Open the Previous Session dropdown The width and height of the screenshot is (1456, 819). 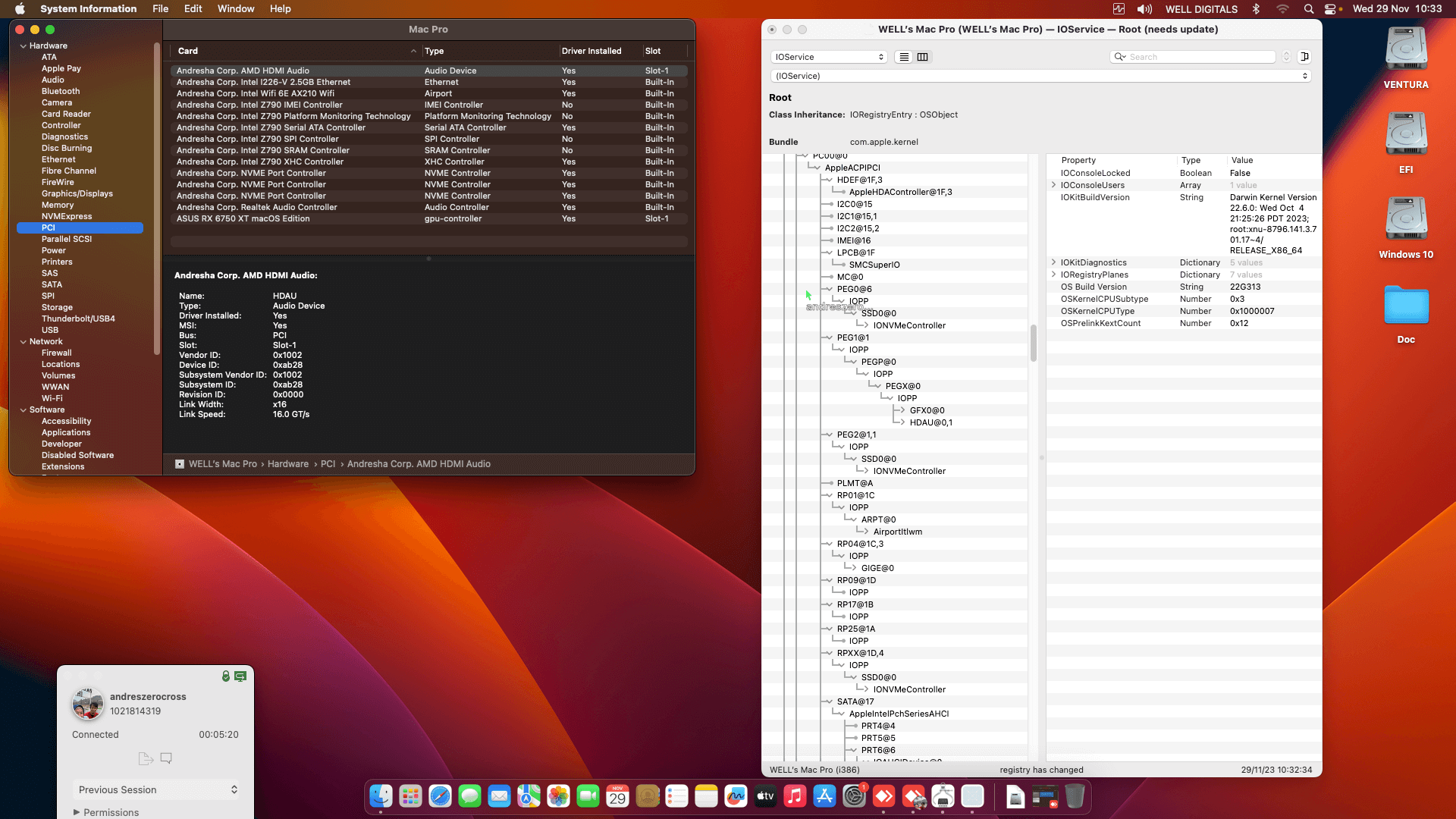[155, 789]
